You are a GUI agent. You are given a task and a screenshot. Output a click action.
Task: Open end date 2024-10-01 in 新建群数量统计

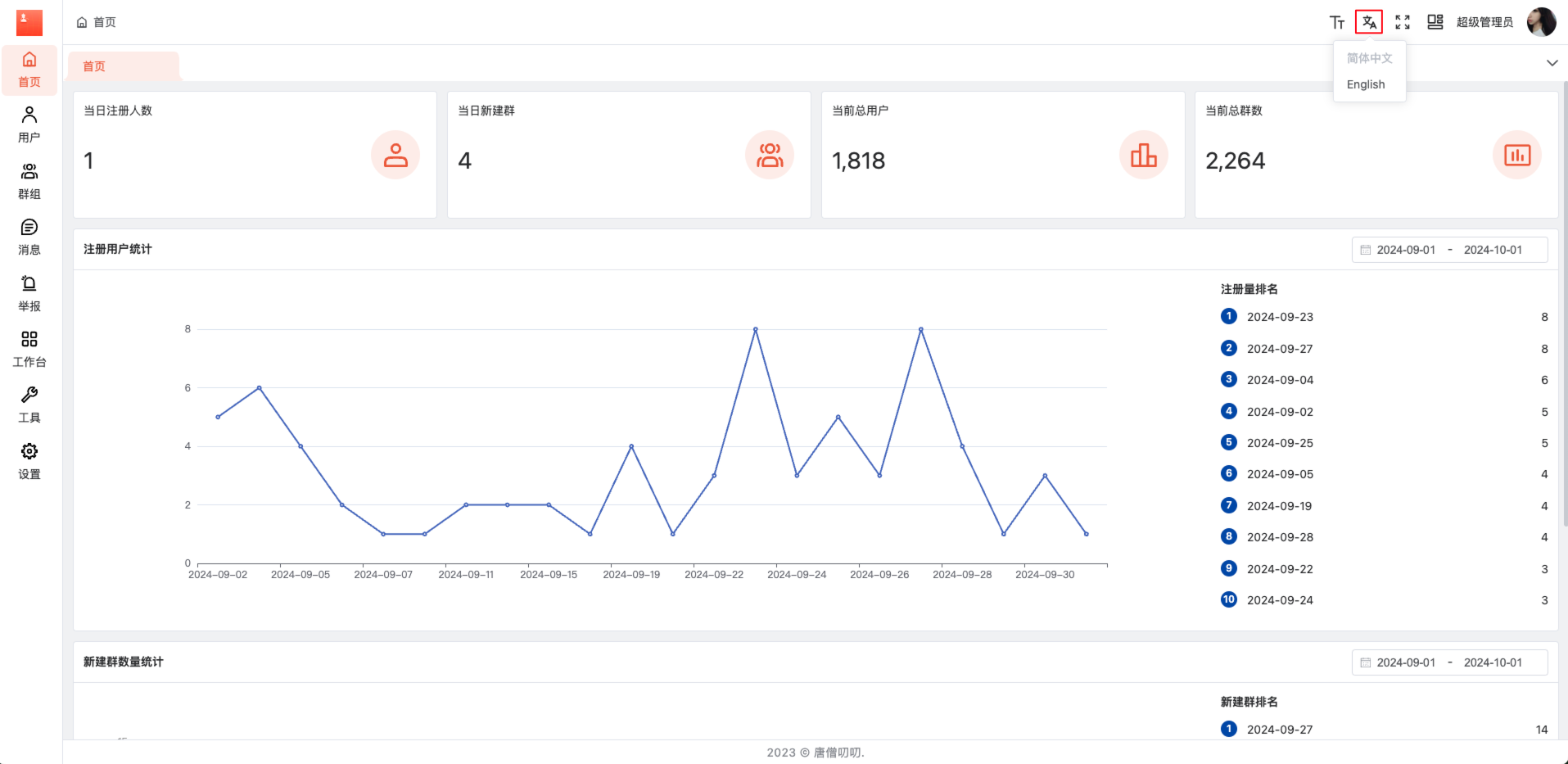click(x=1492, y=662)
